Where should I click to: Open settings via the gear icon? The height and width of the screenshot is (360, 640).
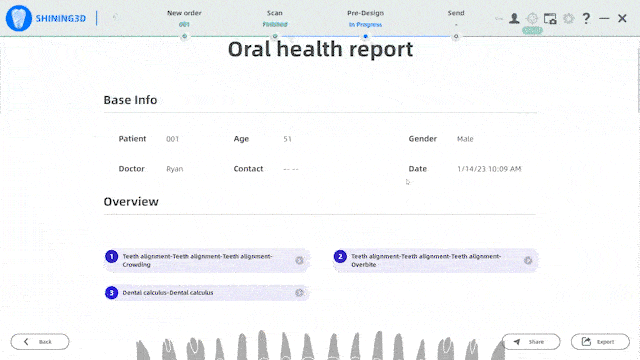[x=569, y=18]
